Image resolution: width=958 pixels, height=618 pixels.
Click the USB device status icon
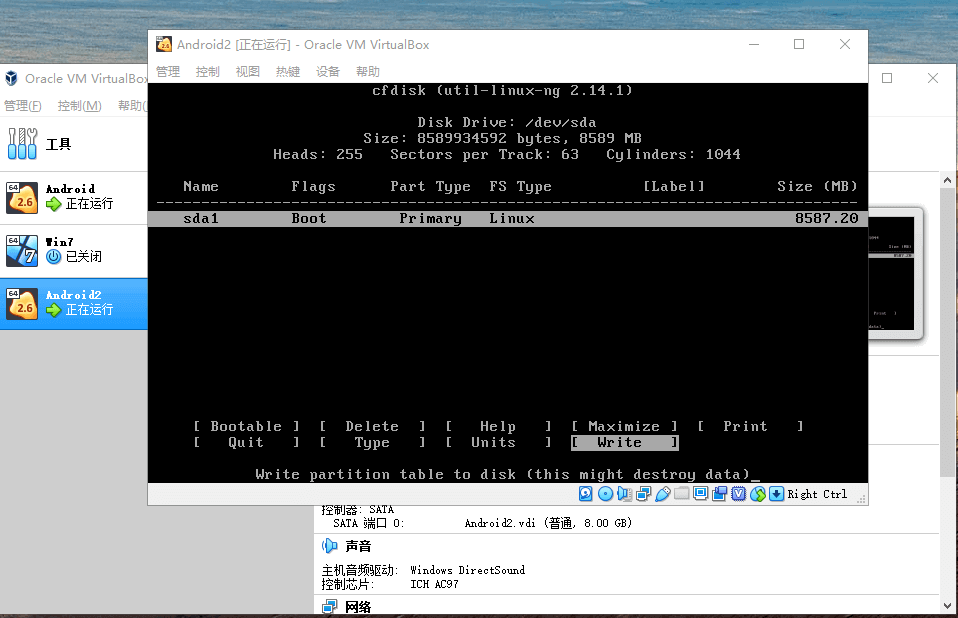click(x=662, y=494)
